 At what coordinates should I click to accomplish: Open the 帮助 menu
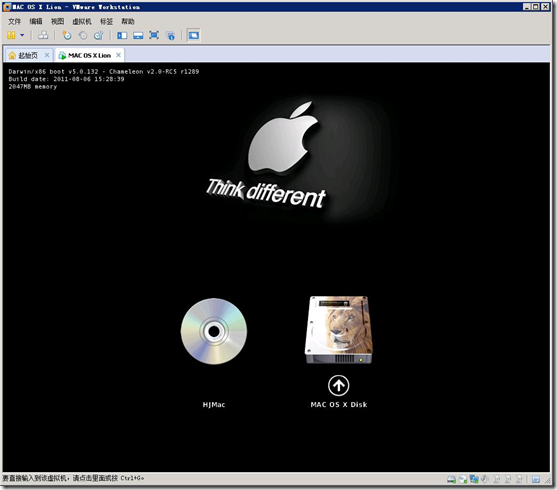128,21
